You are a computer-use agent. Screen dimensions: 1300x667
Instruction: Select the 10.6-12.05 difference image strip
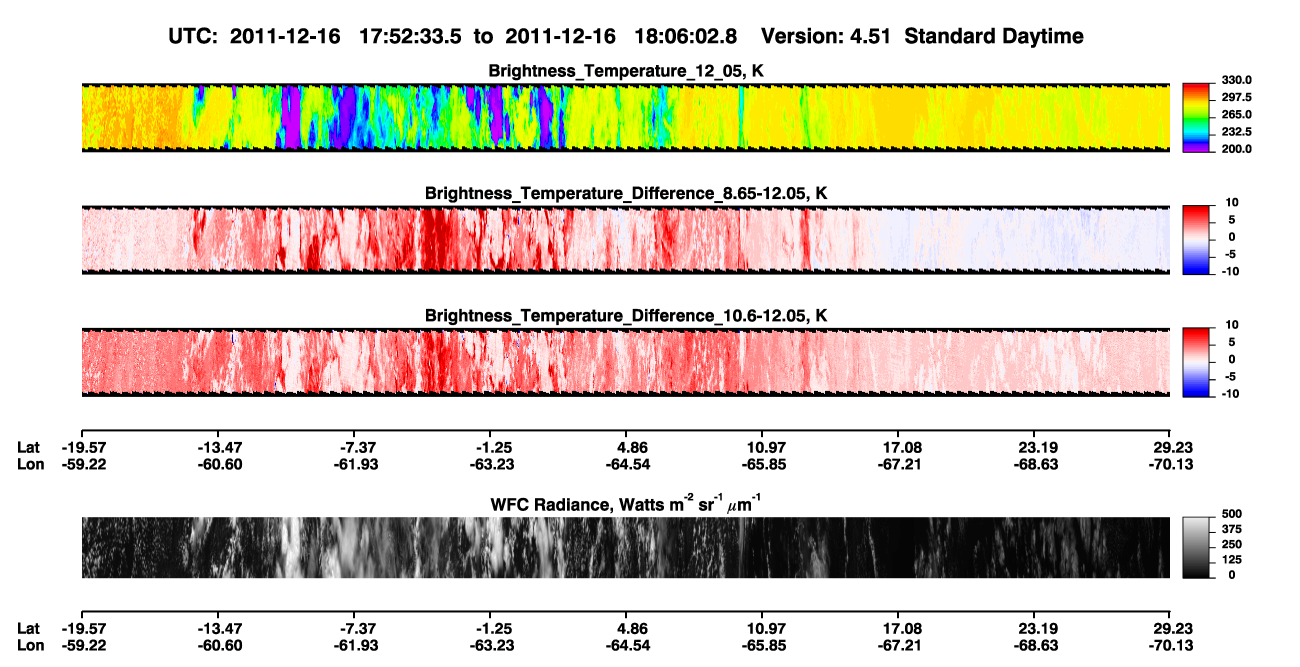coord(625,362)
